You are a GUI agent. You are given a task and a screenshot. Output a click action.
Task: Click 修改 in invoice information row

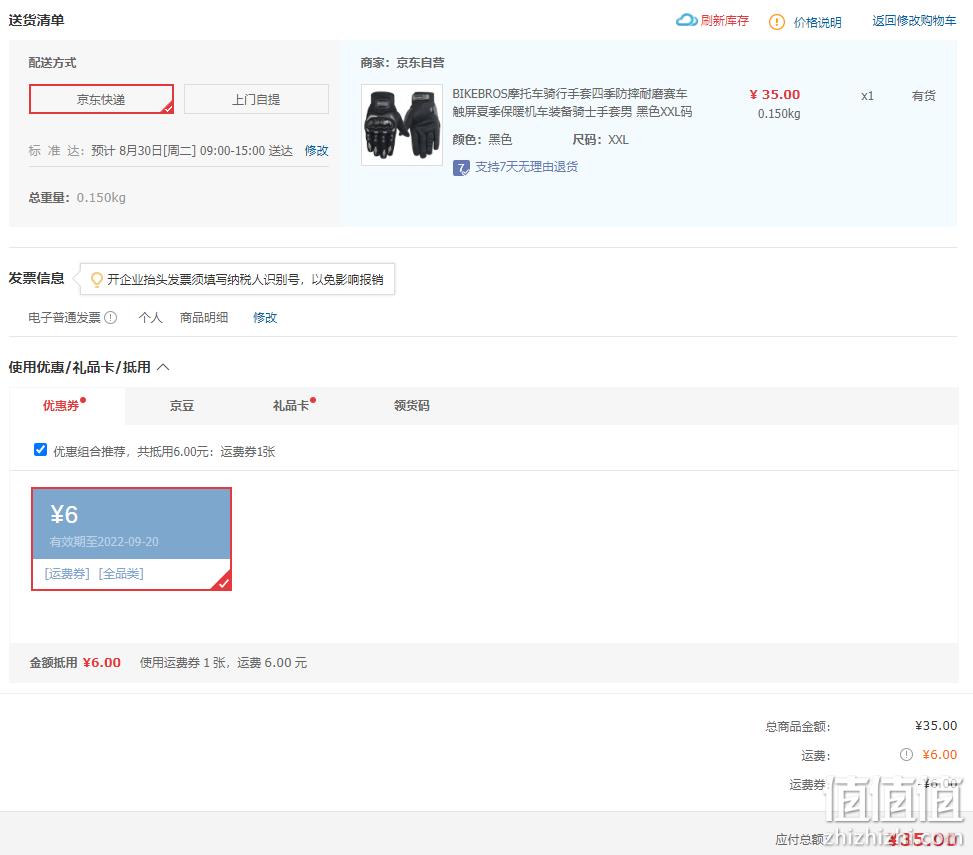click(x=265, y=318)
